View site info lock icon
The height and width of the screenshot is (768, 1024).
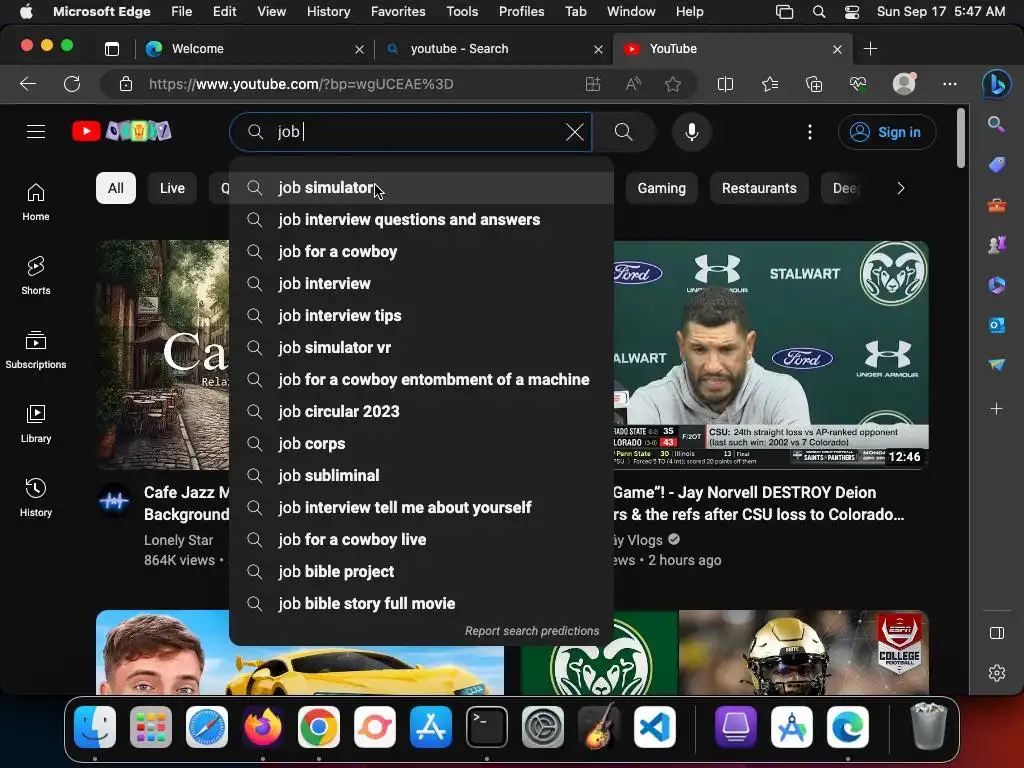[126, 84]
